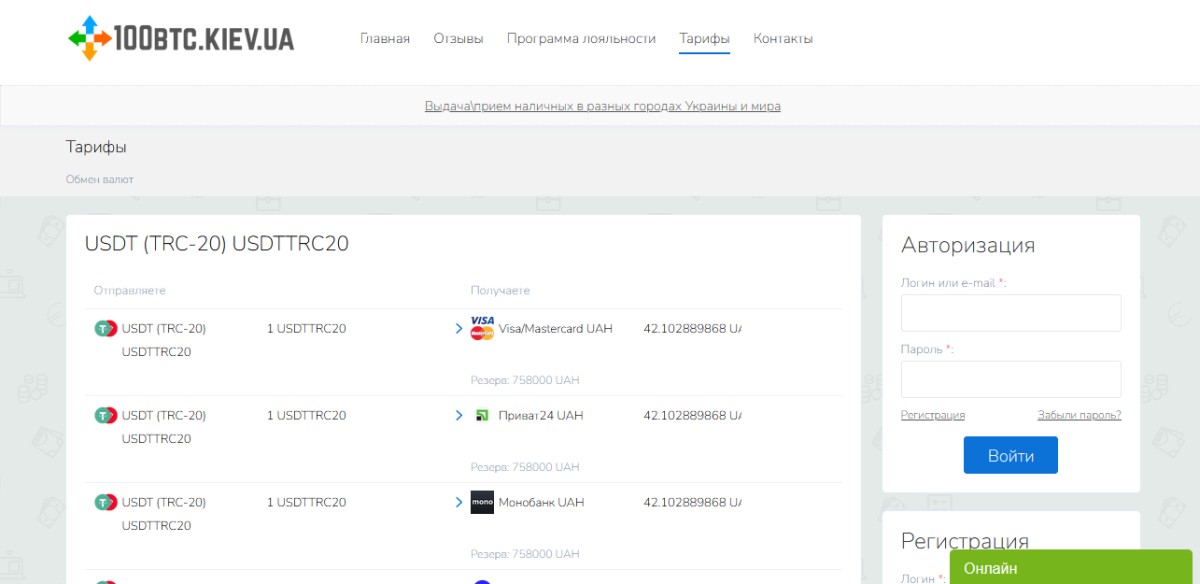
Task: Click the 42.102889868 rate in the Монобанк row
Action: tap(693, 502)
